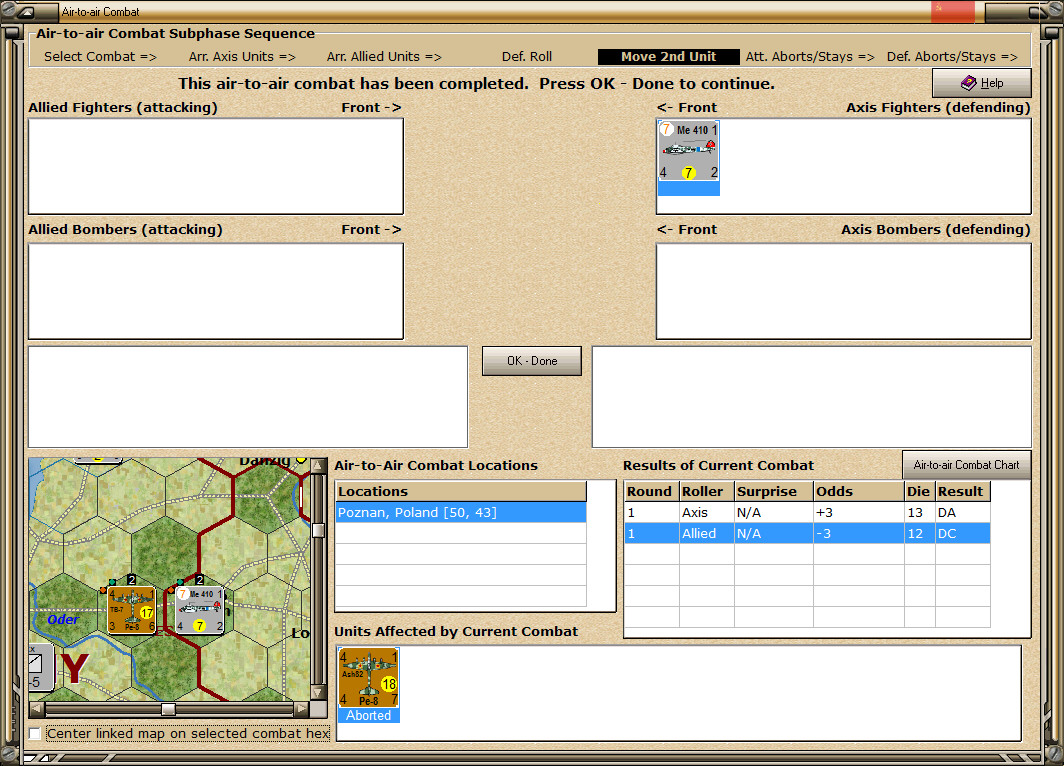The width and height of the screenshot is (1064, 766).
Task: Enable Center linked map on selected combat hex
Action: click(x=35, y=733)
